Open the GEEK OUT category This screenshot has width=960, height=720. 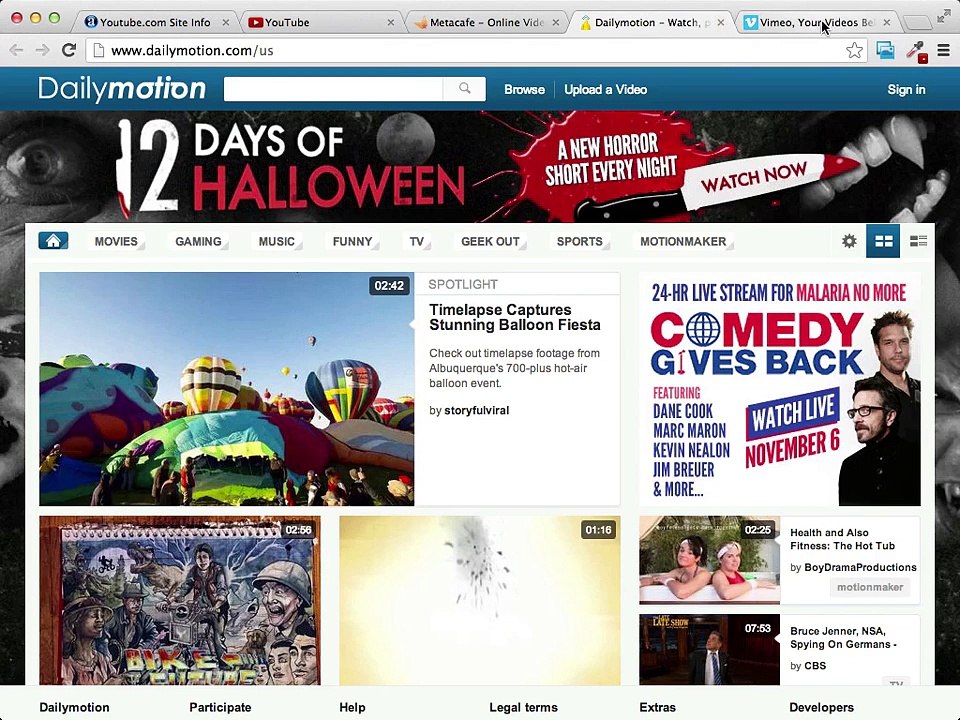(x=490, y=241)
